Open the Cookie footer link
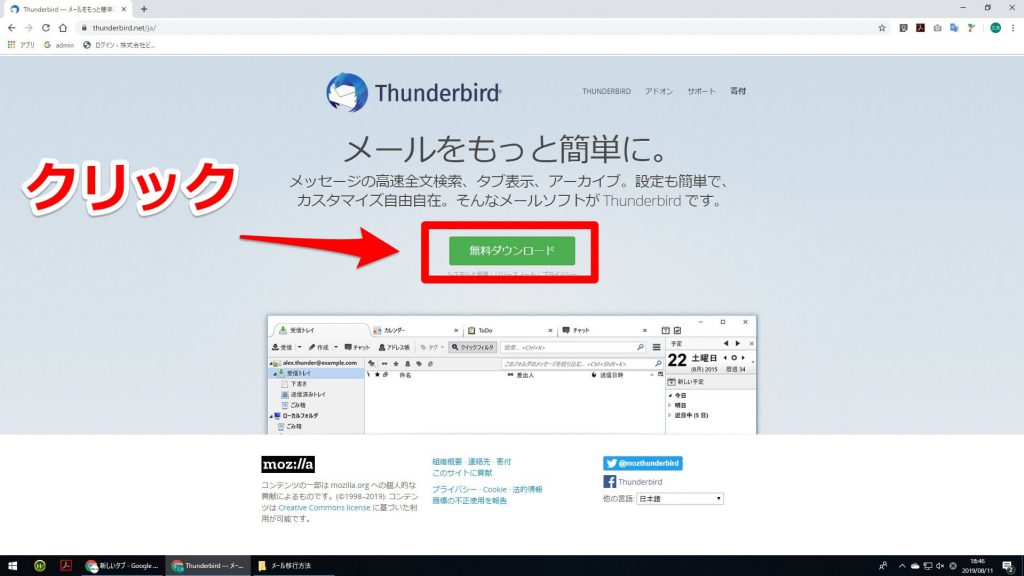 coord(494,489)
